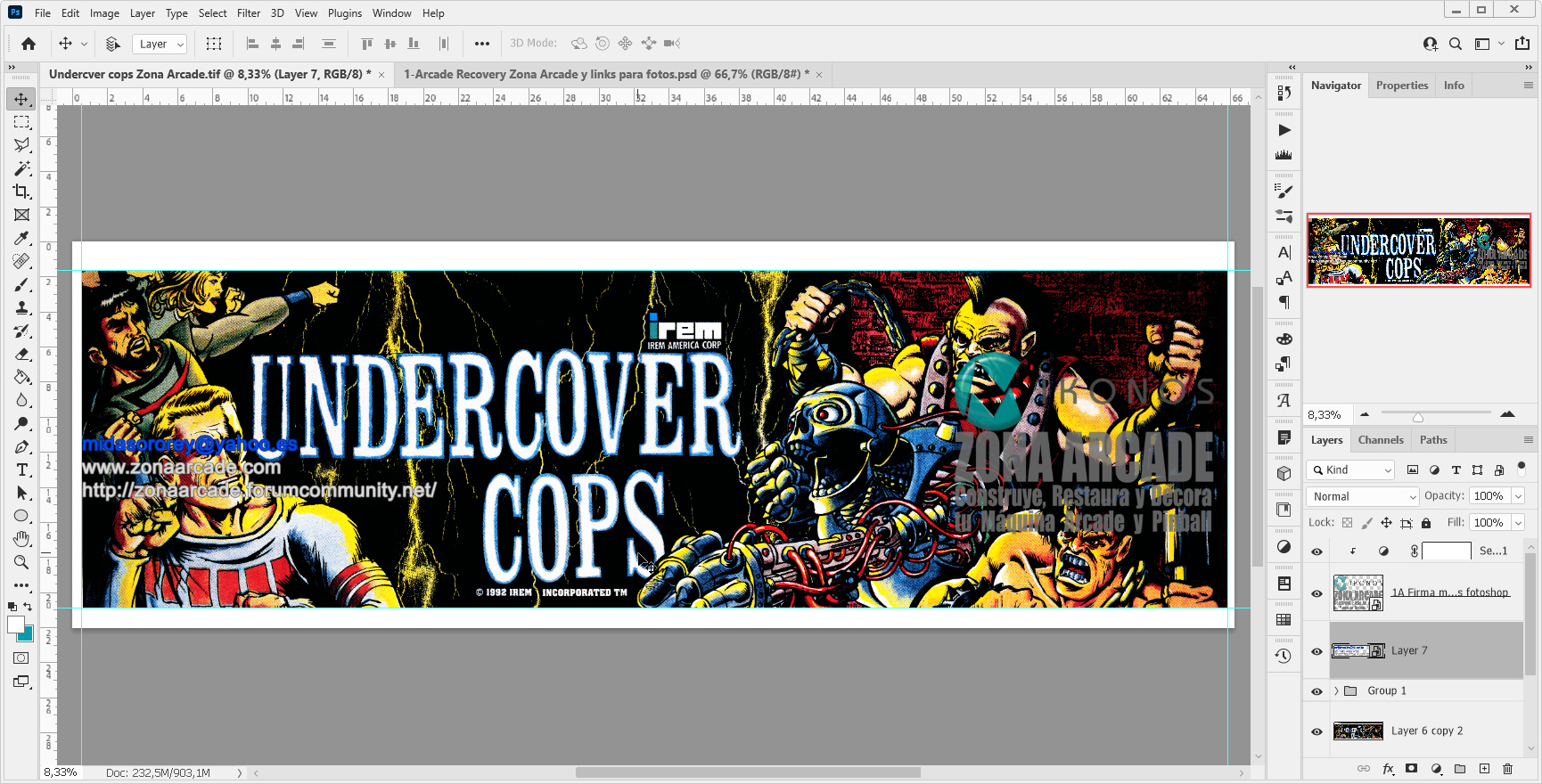Select the Move tool
The image size is (1542, 784).
click(x=21, y=99)
